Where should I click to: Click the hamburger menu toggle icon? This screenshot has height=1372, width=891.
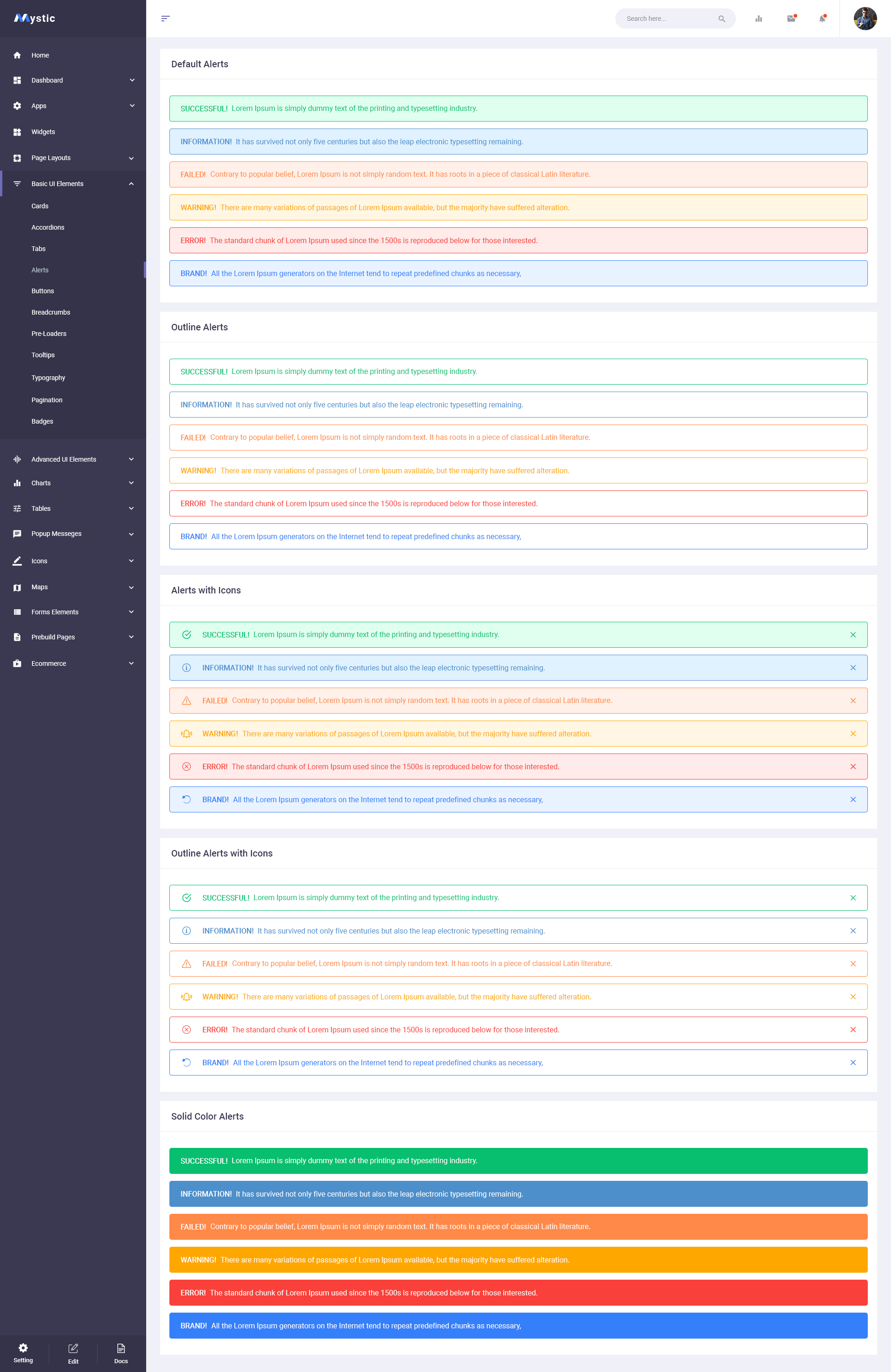pyautogui.click(x=165, y=19)
